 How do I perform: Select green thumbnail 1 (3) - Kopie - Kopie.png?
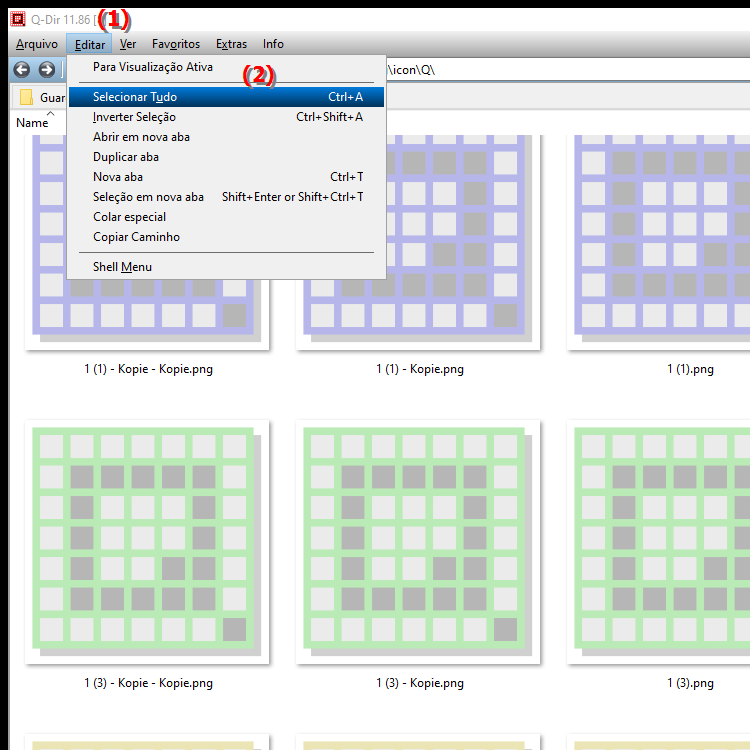click(x=147, y=542)
